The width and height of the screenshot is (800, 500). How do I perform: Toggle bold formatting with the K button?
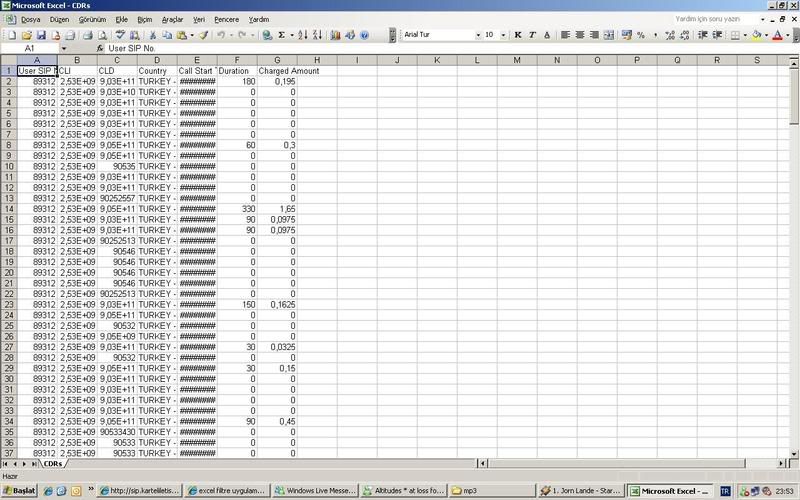coord(518,35)
